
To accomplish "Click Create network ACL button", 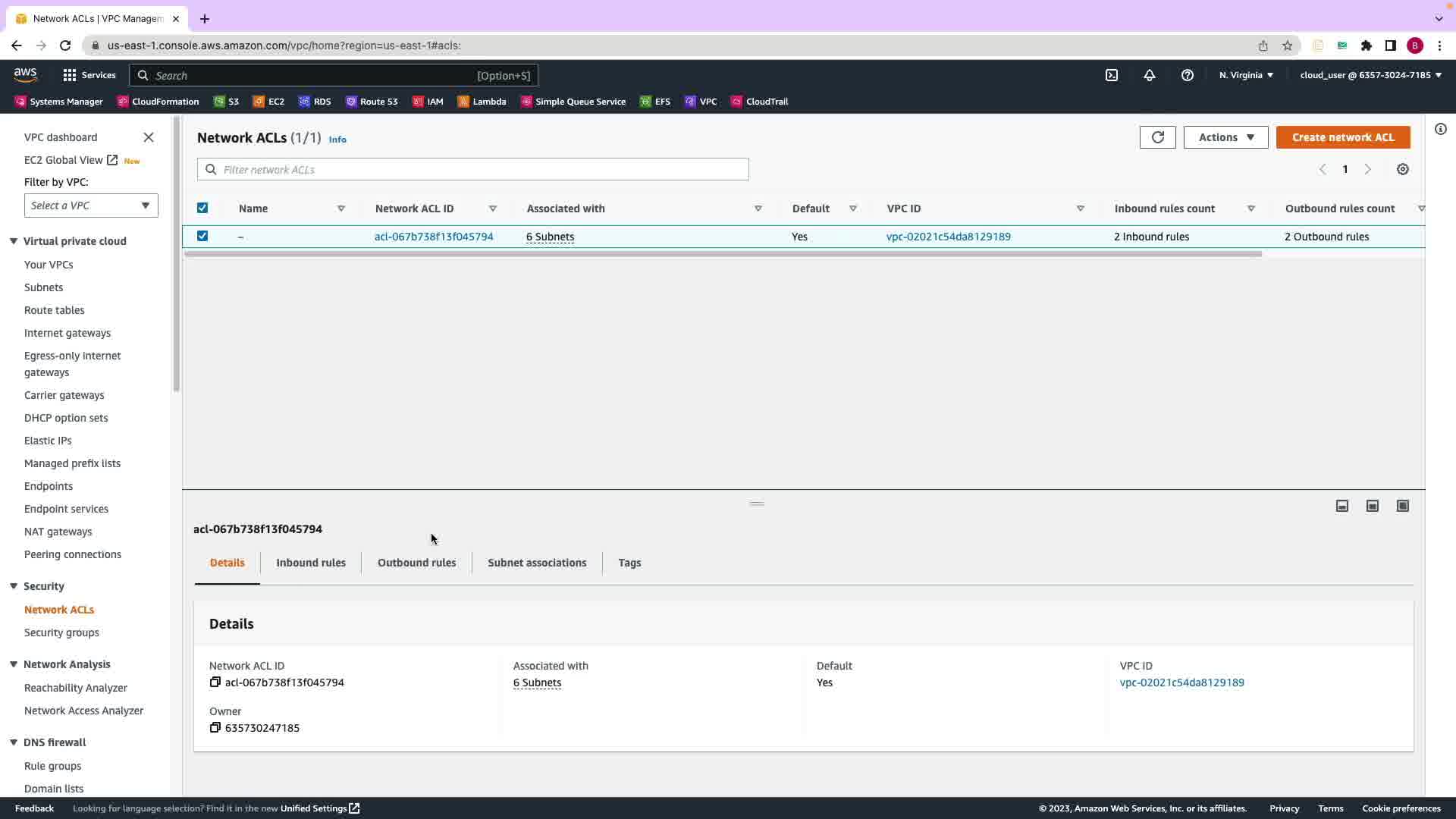I will coord(1343,137).
